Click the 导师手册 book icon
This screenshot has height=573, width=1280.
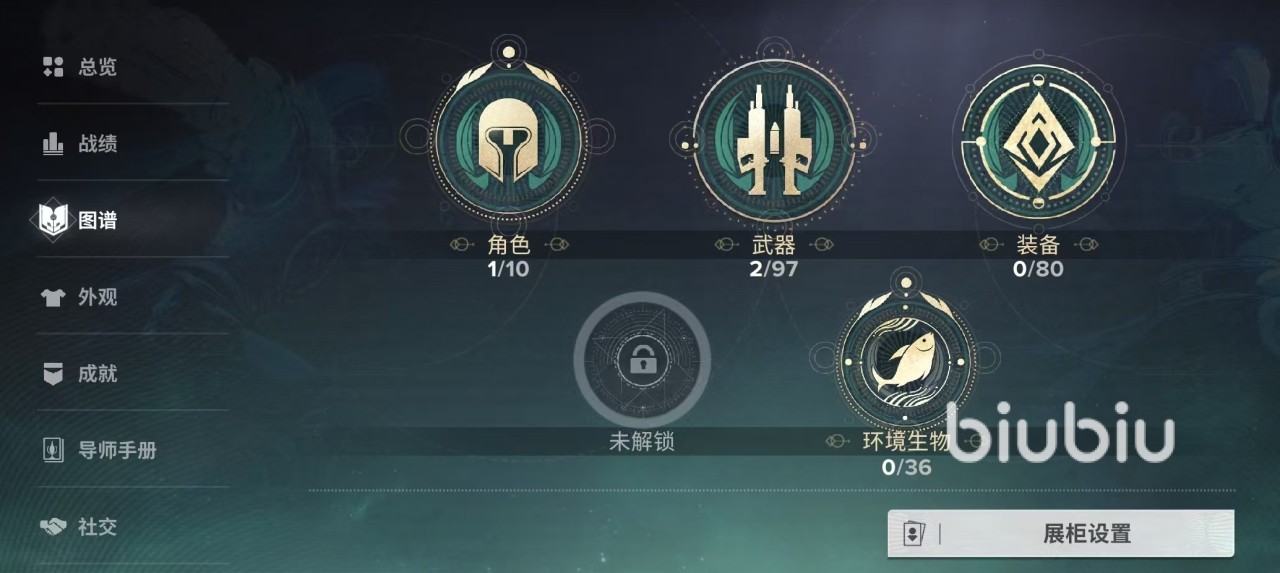coord(52,450)
